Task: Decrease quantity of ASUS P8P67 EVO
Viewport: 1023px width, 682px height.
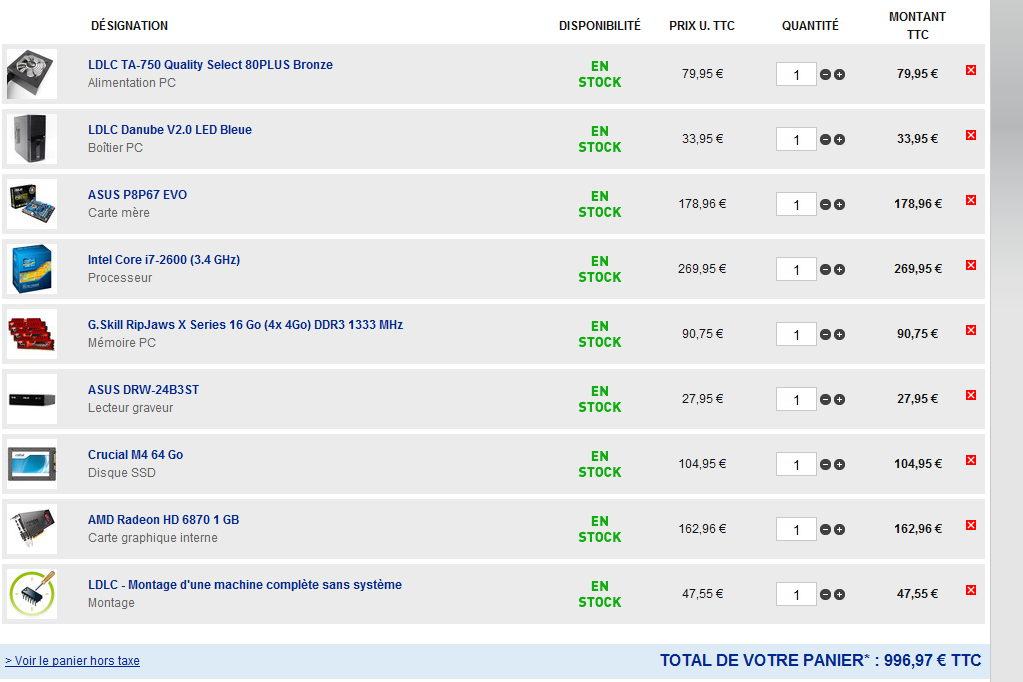Action: coord(825,204)
